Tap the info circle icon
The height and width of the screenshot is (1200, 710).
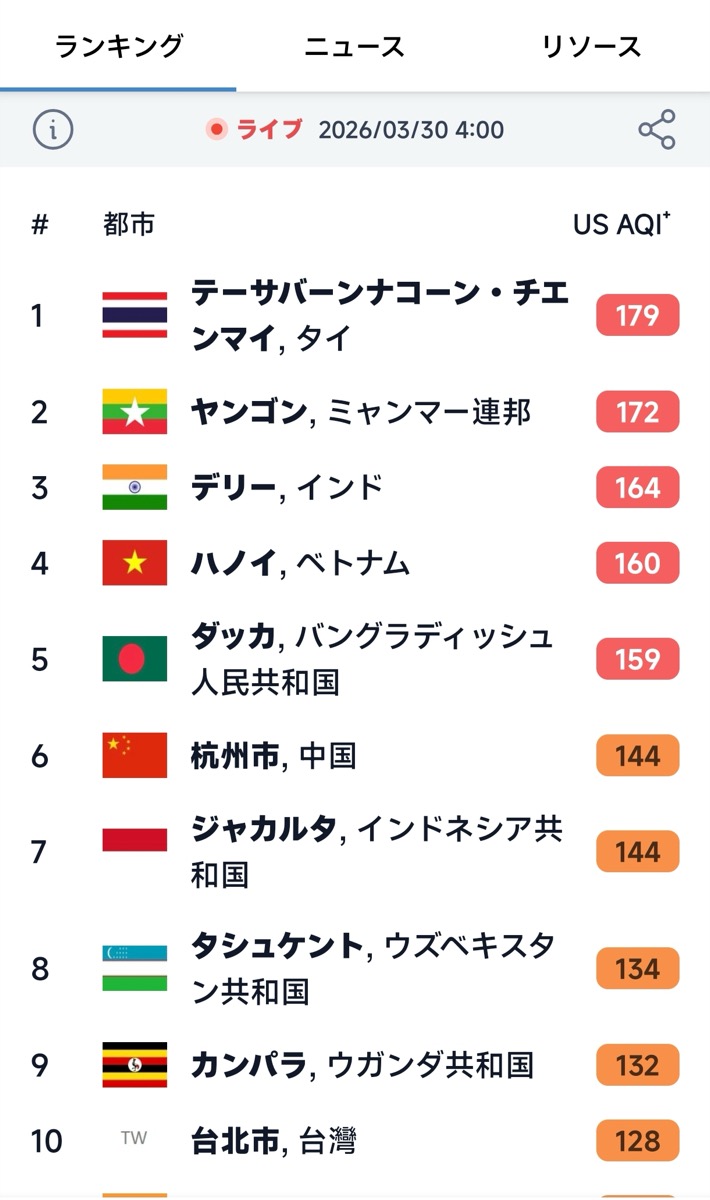point(53,130)
